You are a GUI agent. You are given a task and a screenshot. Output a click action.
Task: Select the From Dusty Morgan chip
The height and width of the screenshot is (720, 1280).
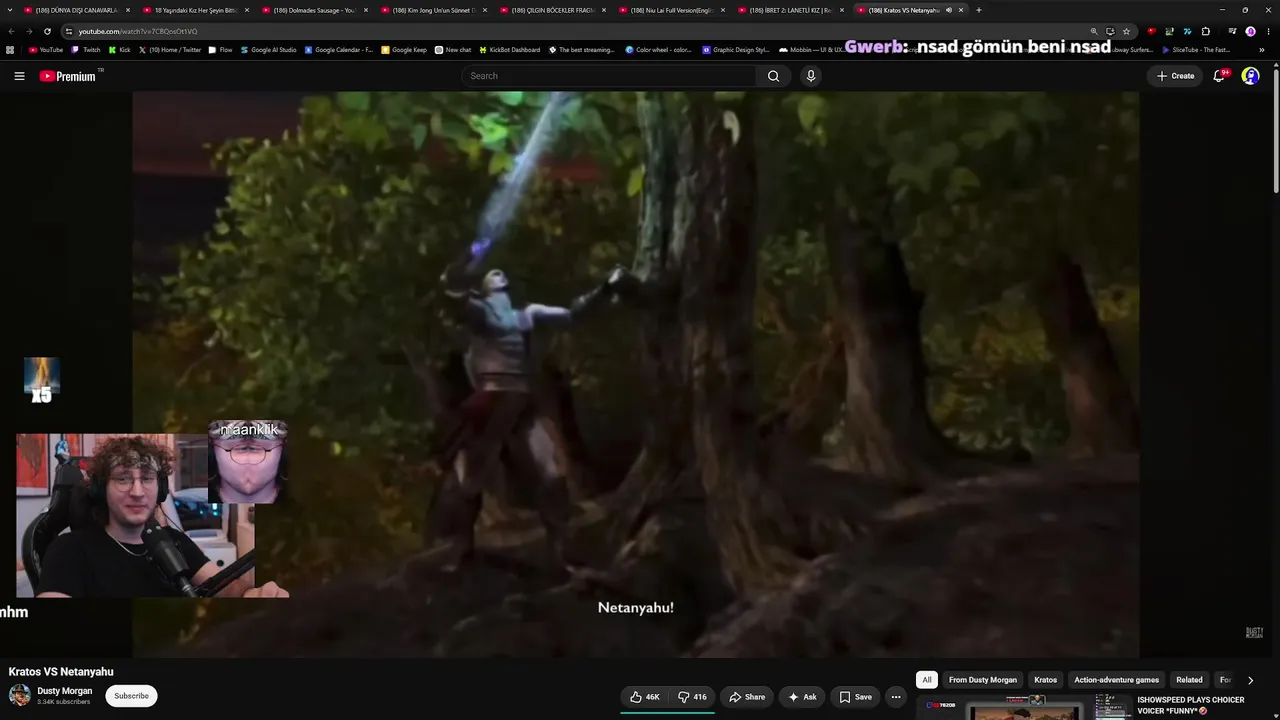click(x=983, y=680)
